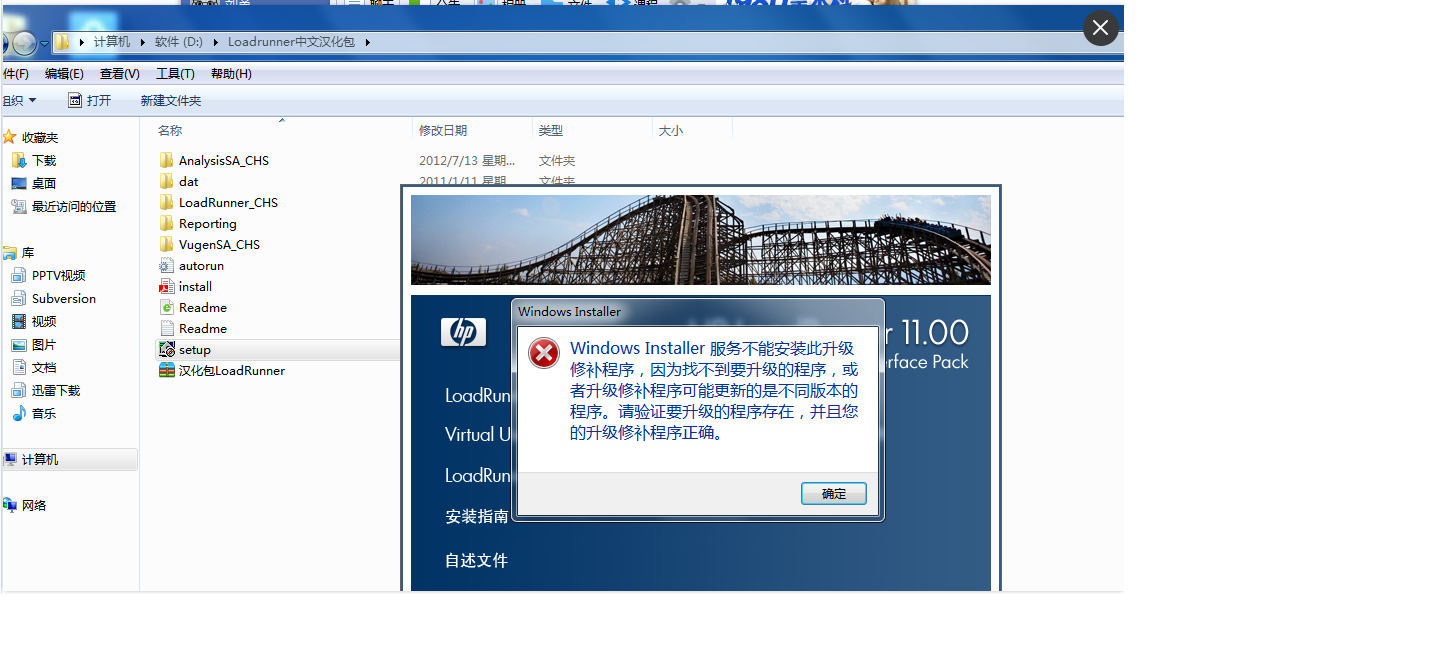Image resolution: width=1433 pixels, height=671 pixels.
Task: Select the install PDF file icon
Action: 167,286
